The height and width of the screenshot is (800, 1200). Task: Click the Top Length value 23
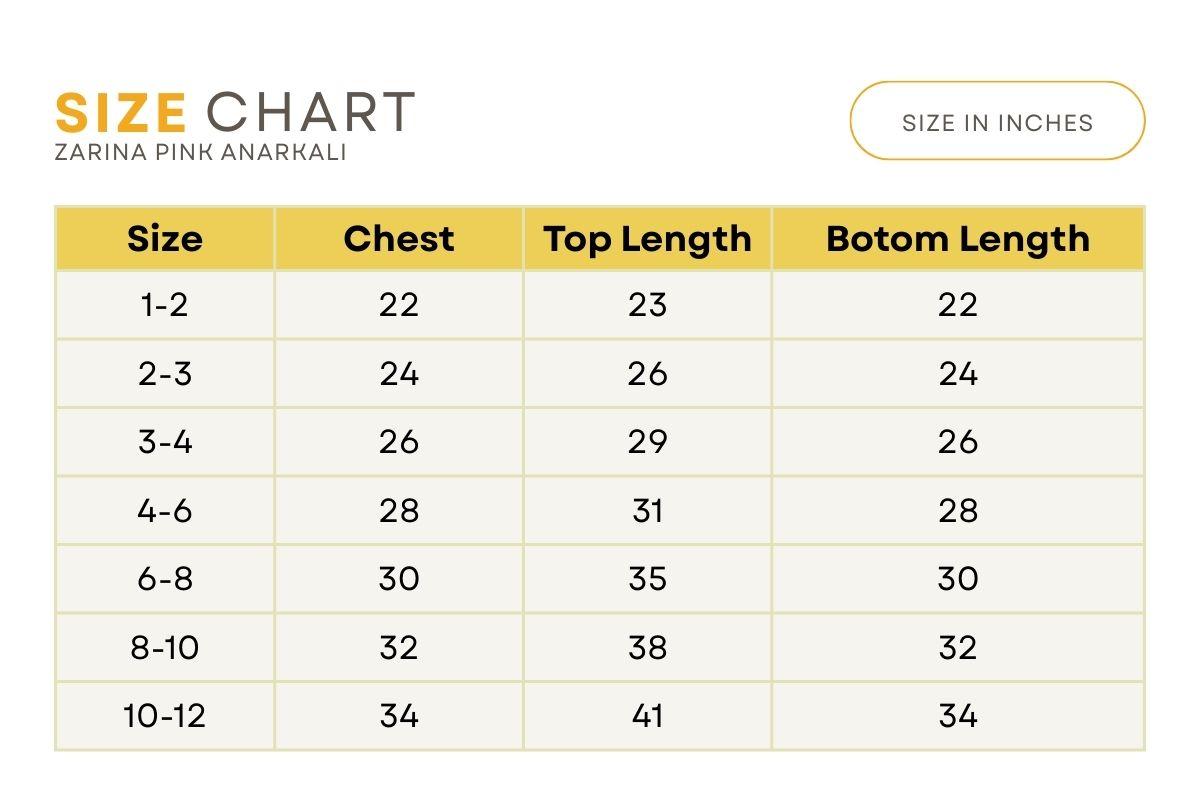point(647,305)
